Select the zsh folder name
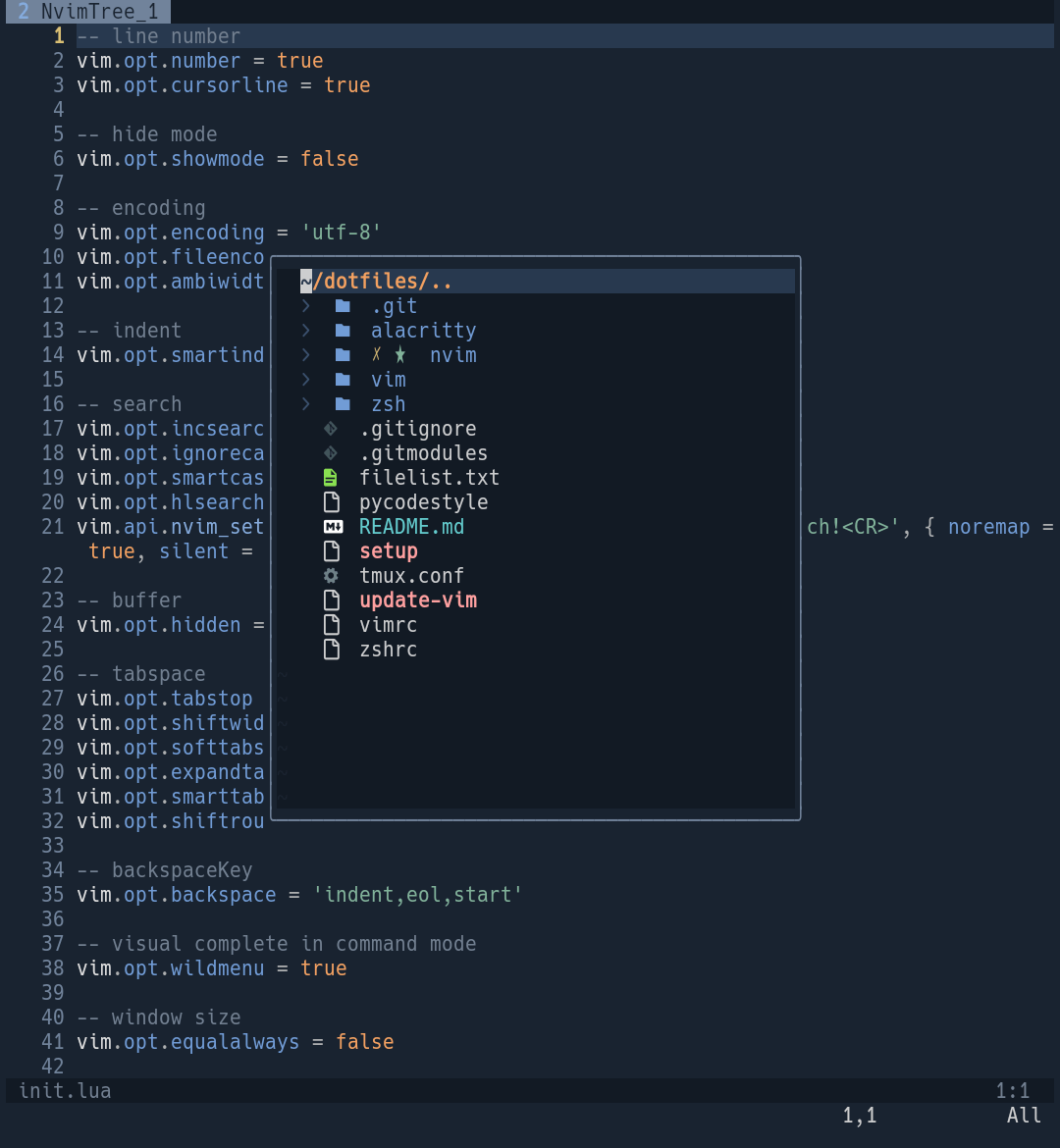 (389, 404)
